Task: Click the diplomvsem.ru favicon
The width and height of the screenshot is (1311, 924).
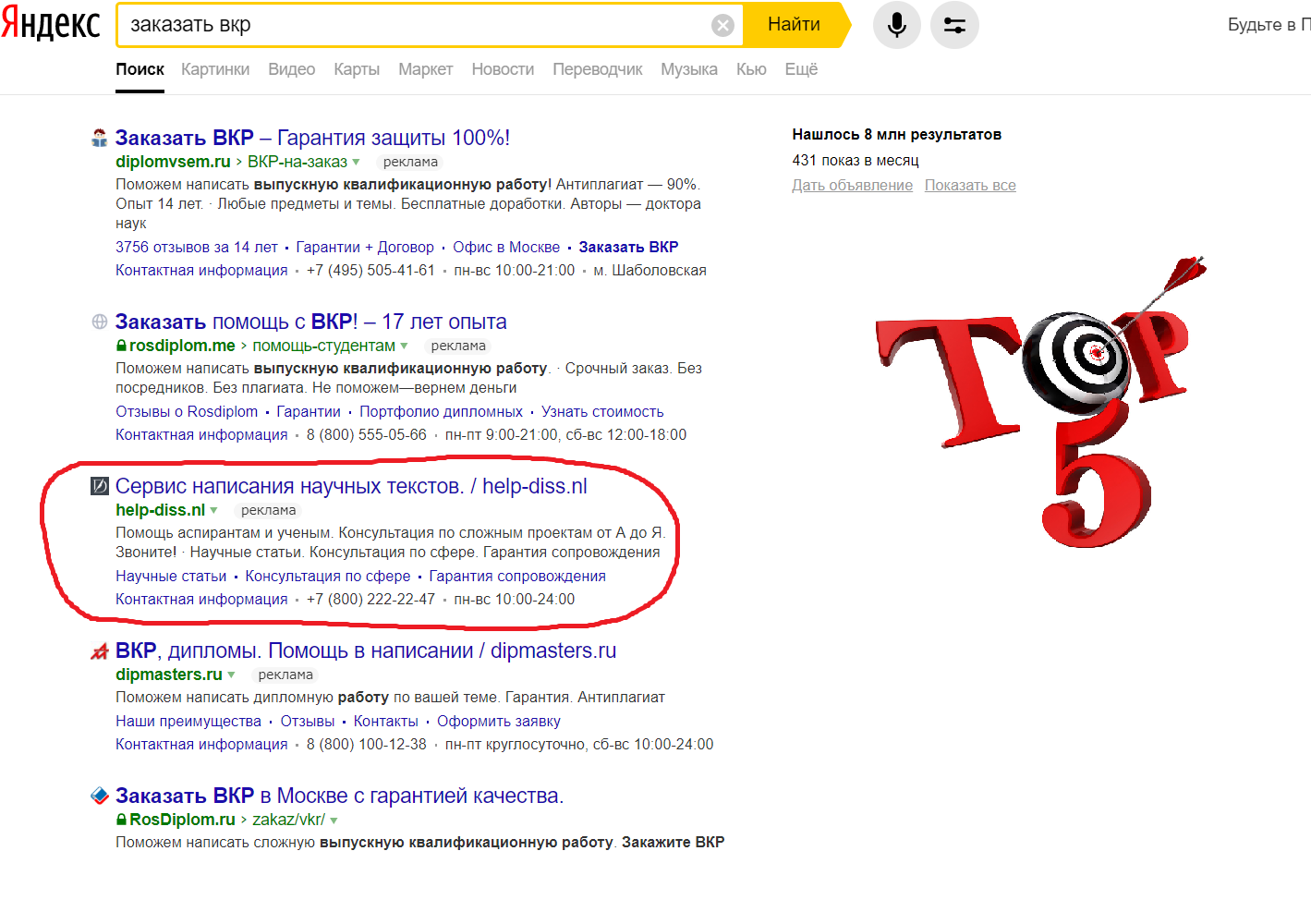Action: click(x=100, y=139)
